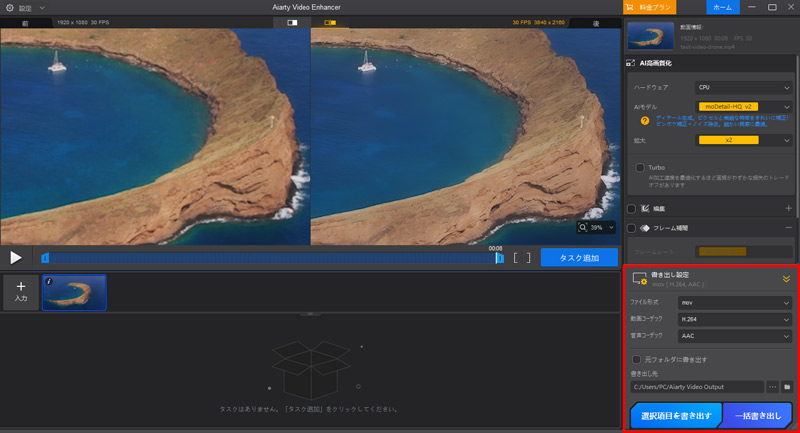Enable the 編集 edit checkbox

pos(631,209)
